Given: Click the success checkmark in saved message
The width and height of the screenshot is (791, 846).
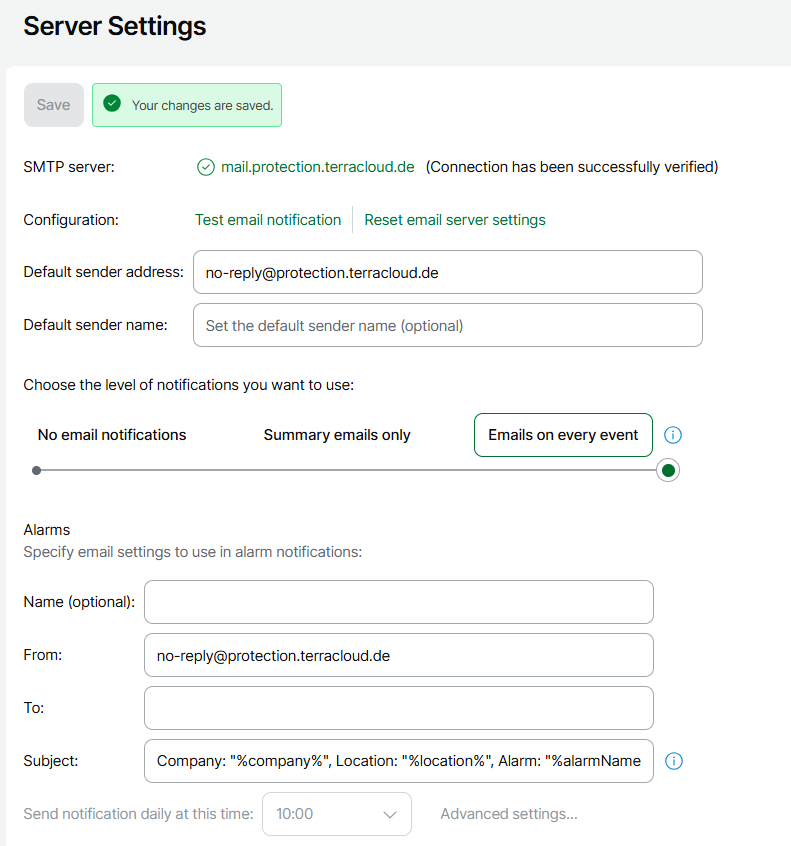Looking at the screenshot, I should click(x=112, y=104).
